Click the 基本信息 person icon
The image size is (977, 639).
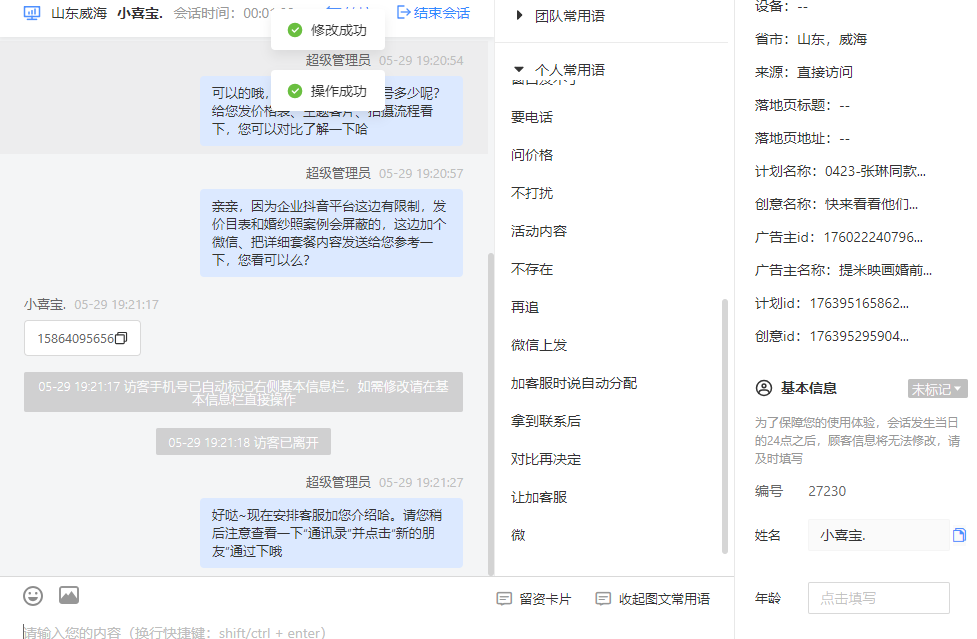[x=764, y=389]
